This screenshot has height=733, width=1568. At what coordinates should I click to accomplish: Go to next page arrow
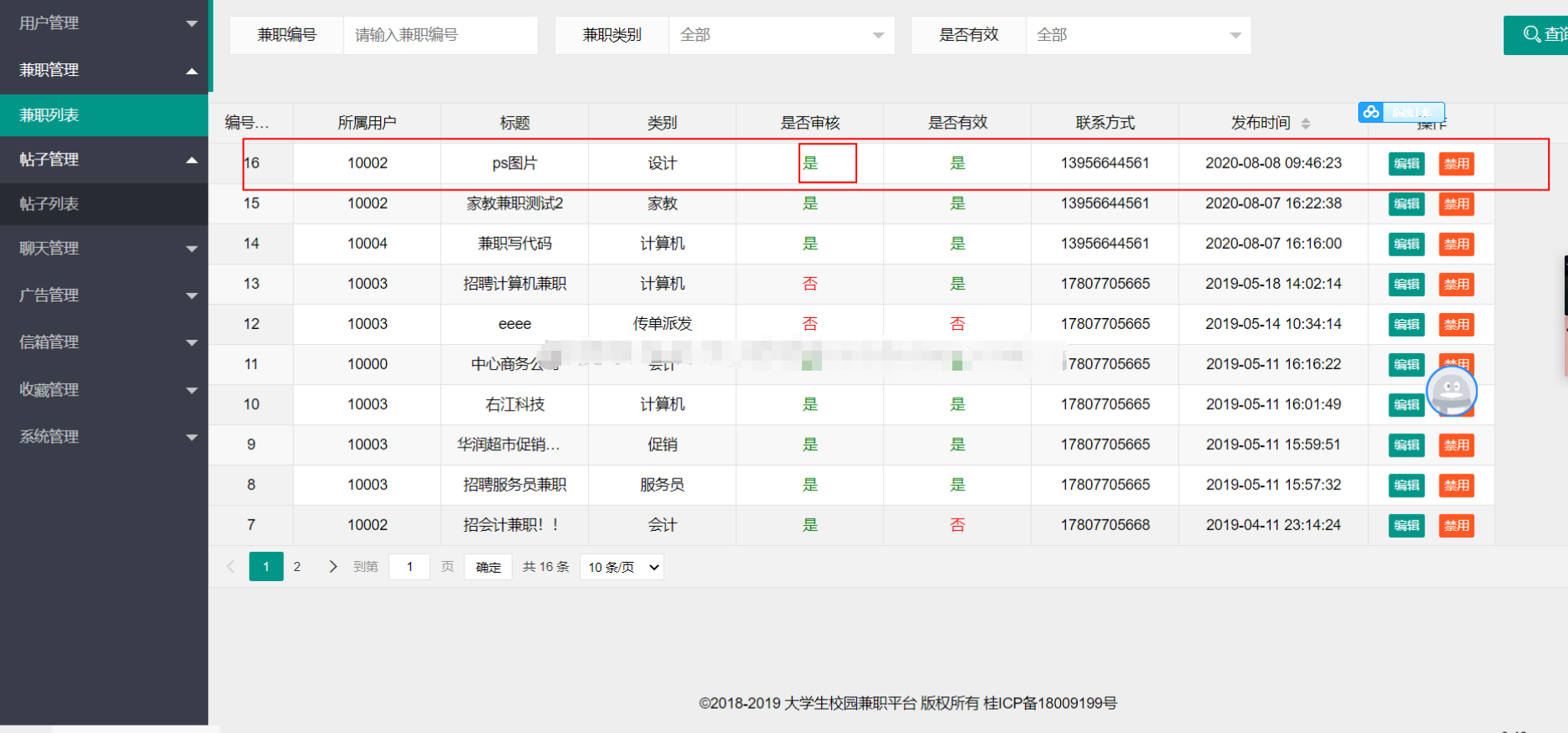click(x=332, y=567)
